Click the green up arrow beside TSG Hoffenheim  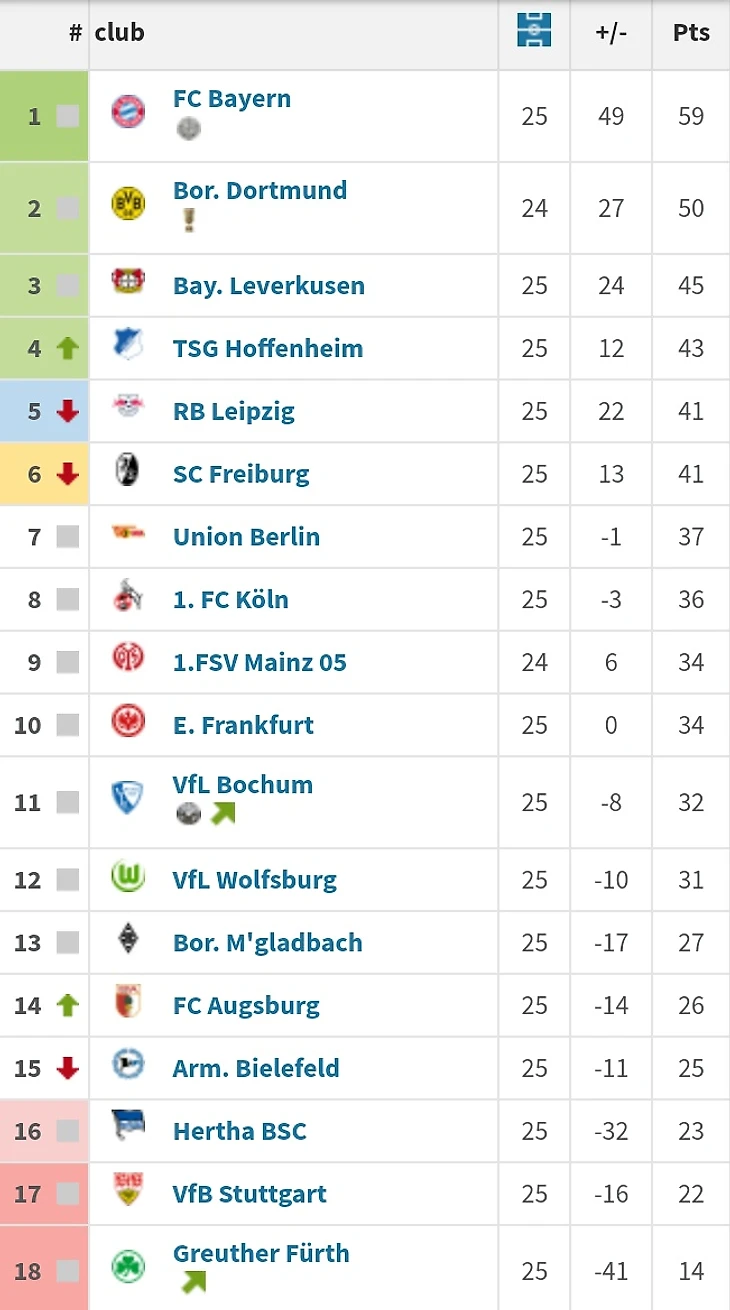(x=67, y=349)
